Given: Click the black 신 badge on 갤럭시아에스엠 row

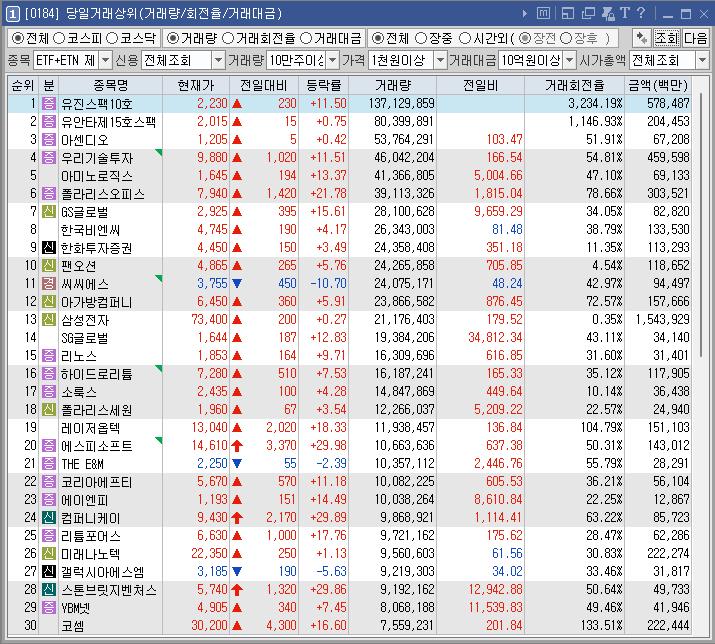Looking at the screenshot, I should tap(49, 571).
